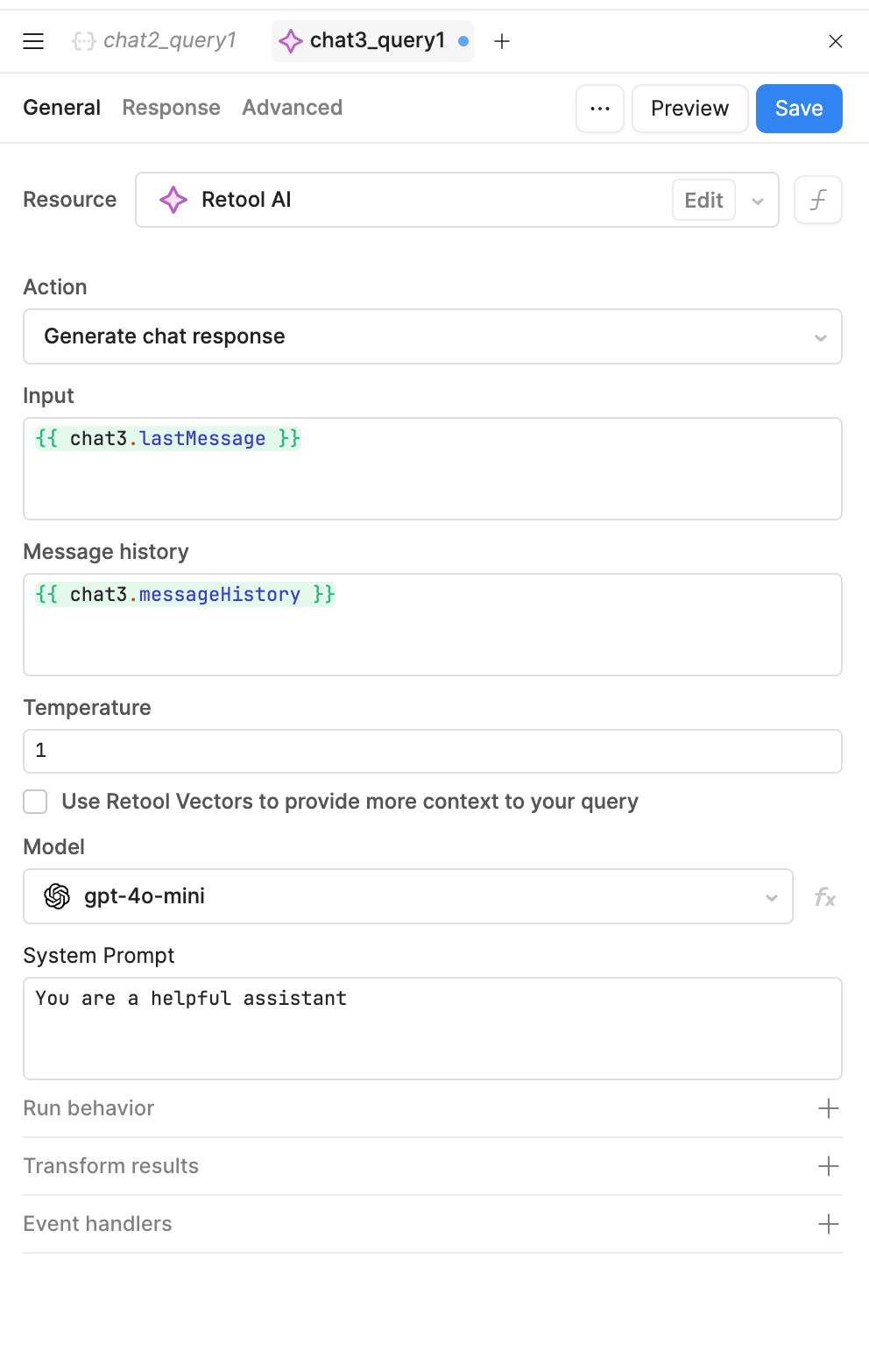
Task: Open the gpt-4o-mini model dropdown
Action: click(408, 896)
